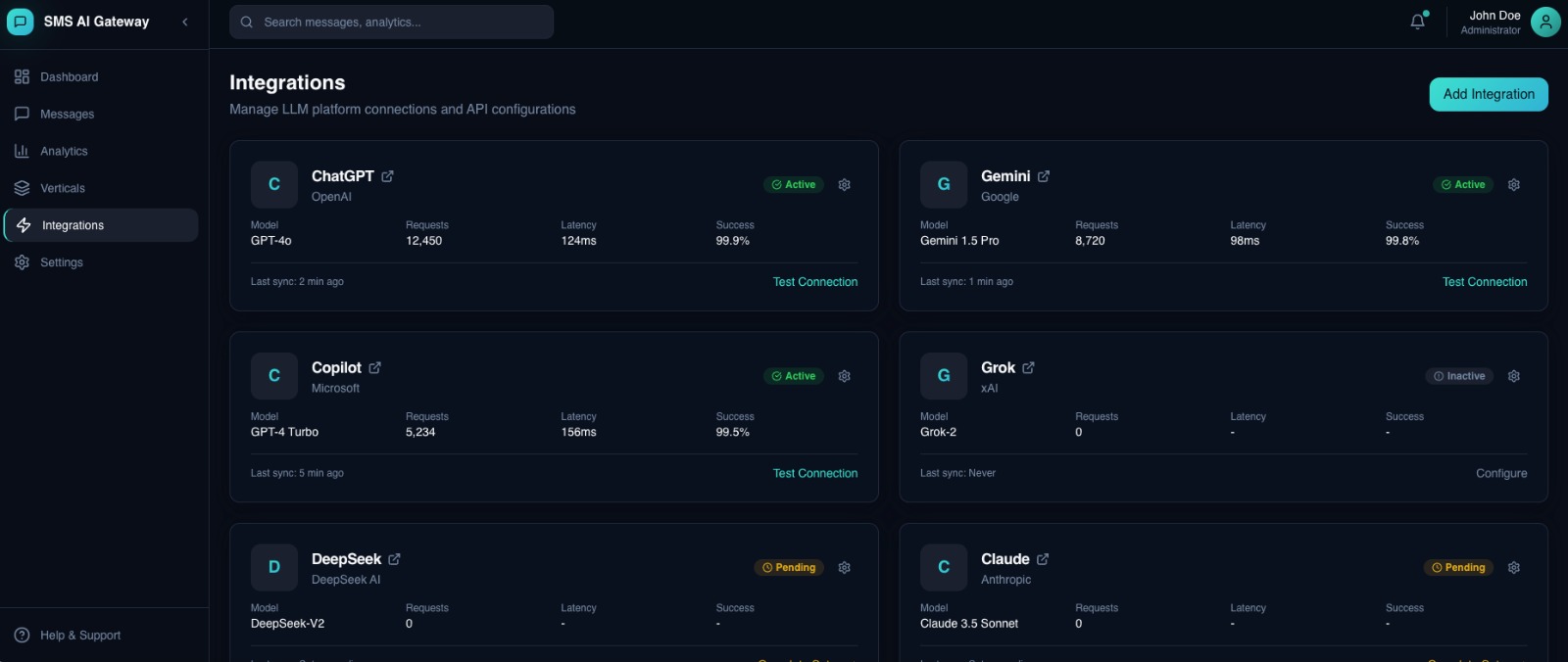
Task: Collapse the sidebar with the chevron arrow
Action: pos(185,22)
